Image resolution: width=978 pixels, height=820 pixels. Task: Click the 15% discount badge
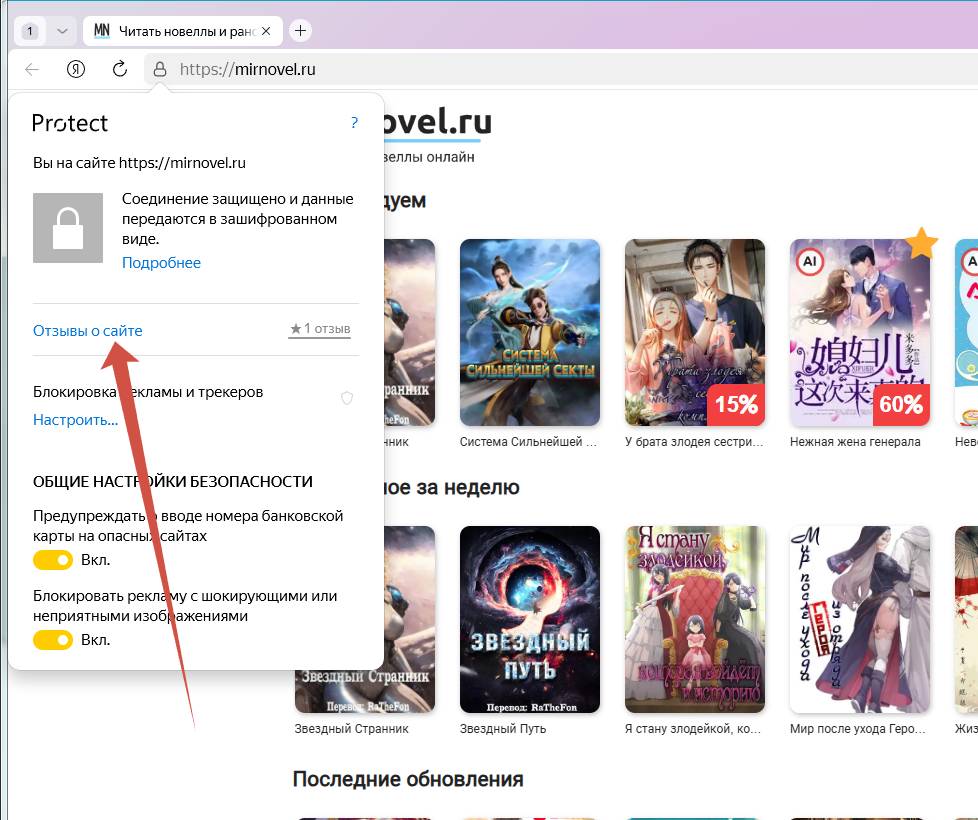736,405
